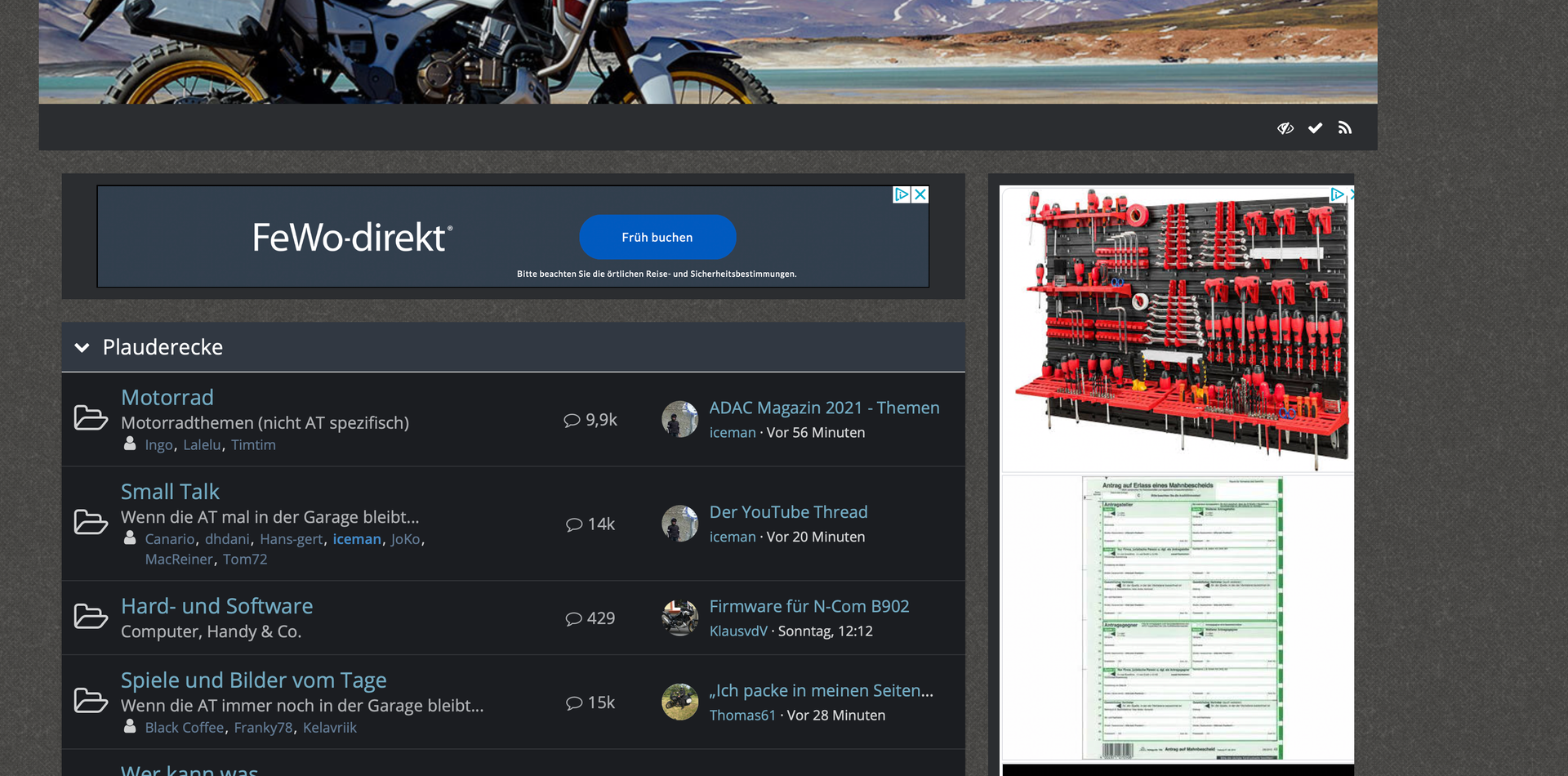Collapse the Plauderecke category chevron
1568x776 pixels.
pyautogui.click(x=82, y=347)
